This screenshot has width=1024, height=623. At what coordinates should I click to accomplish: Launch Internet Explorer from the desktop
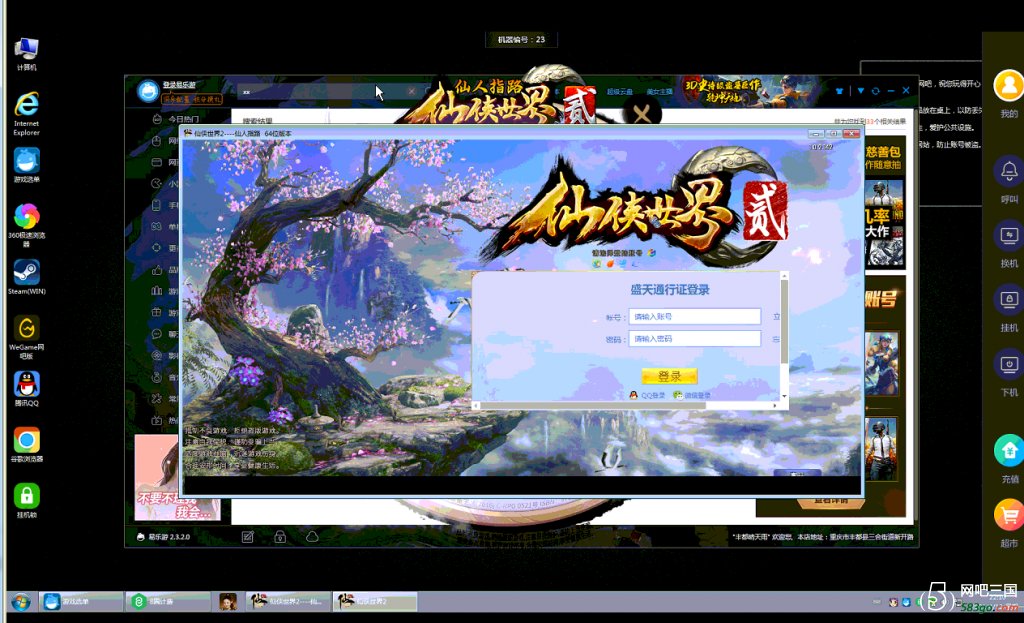[x=26, y=114]
